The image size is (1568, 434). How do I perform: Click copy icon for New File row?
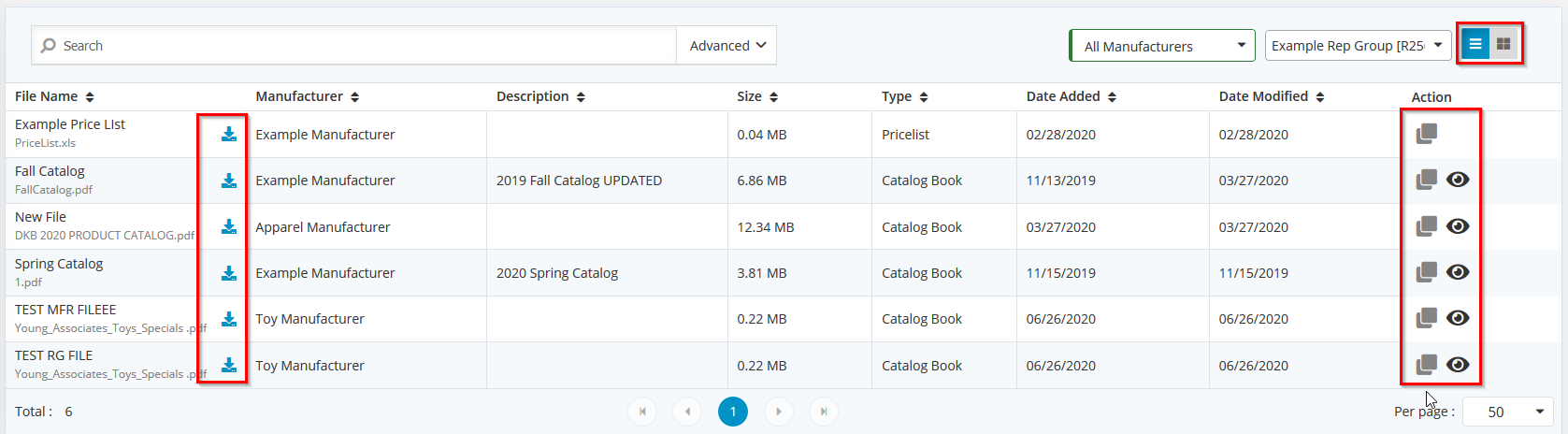pos(1427,226)
